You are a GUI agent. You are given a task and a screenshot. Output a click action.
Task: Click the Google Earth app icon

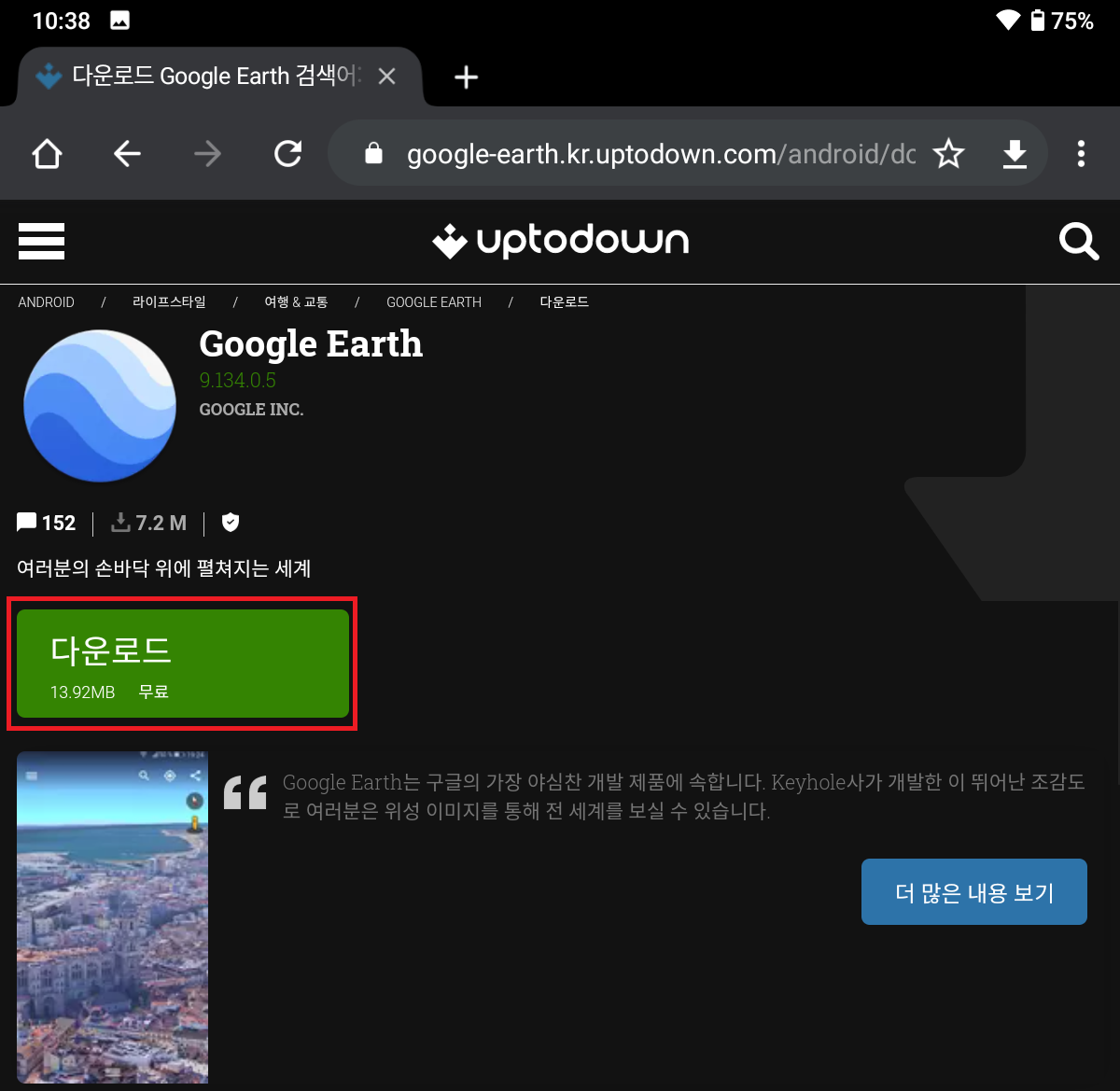pyautogui.click(x=100, y=405)
